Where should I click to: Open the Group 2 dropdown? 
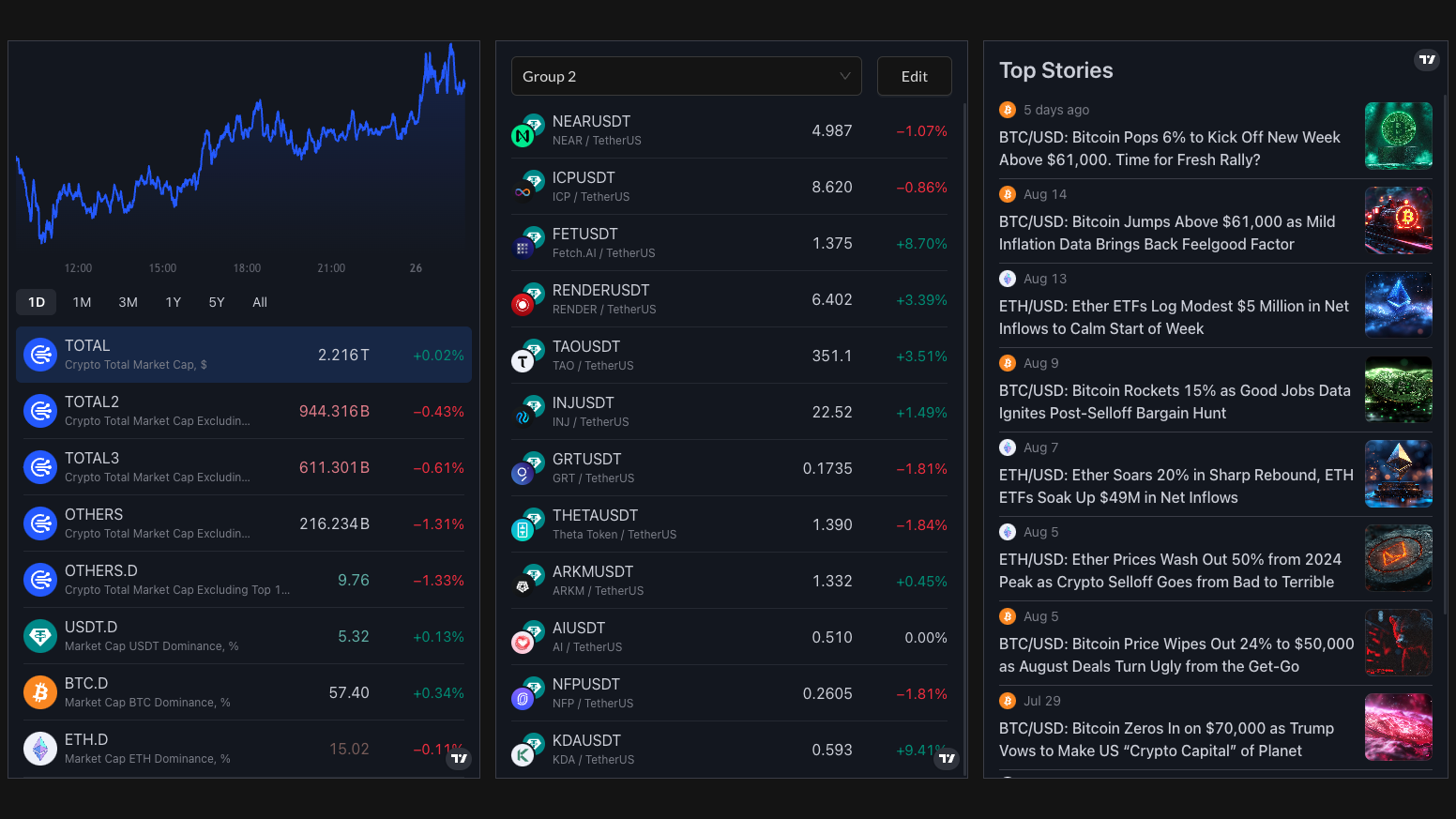click(687, 76)
